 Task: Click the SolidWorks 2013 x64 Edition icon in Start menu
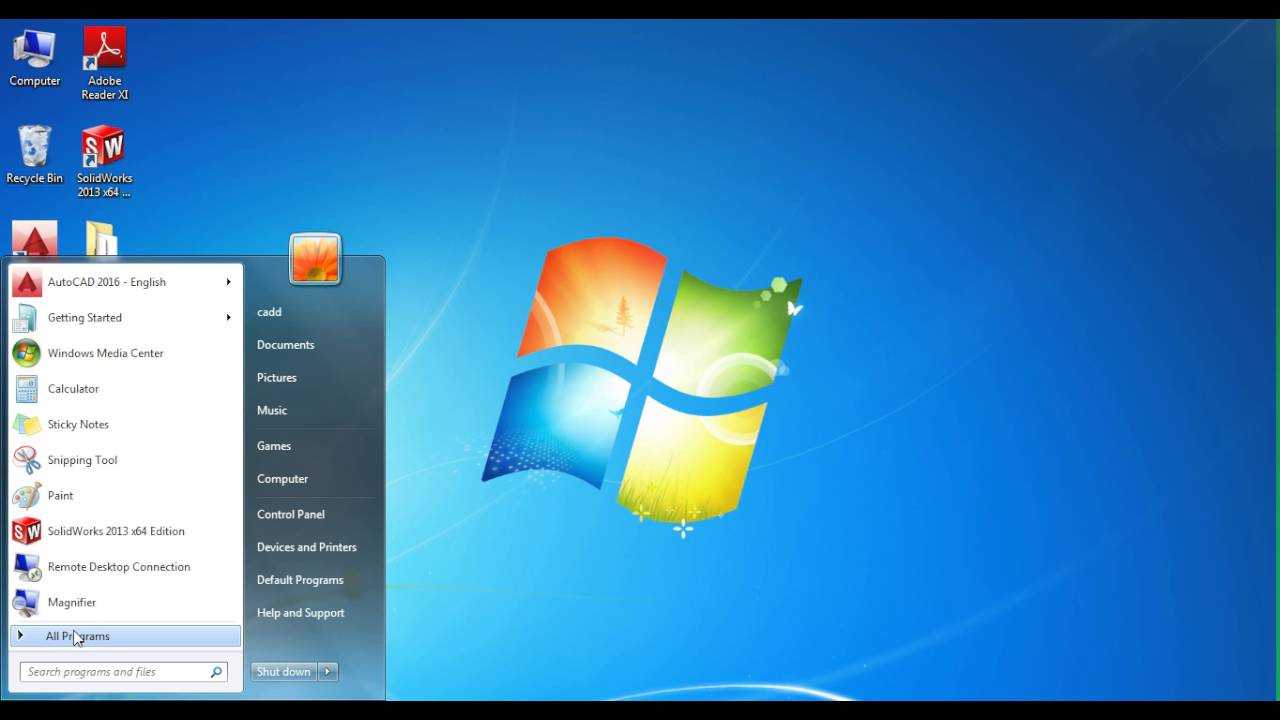point(27,531)
